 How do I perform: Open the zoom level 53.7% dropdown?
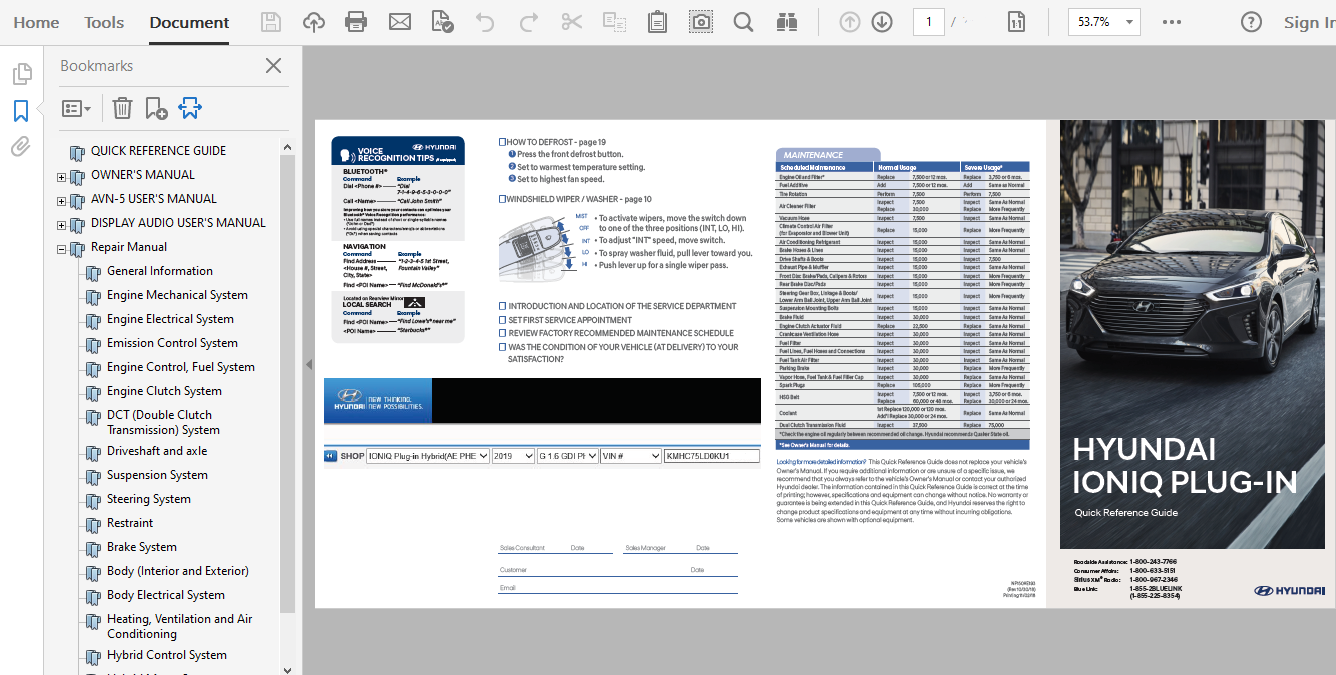tap(1130, 22)
